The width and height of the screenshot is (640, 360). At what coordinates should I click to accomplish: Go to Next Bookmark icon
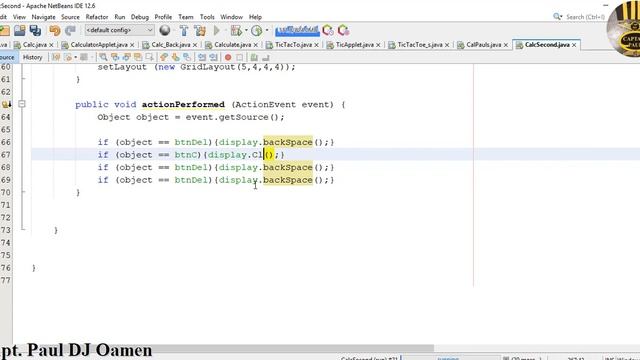point(176,57)
